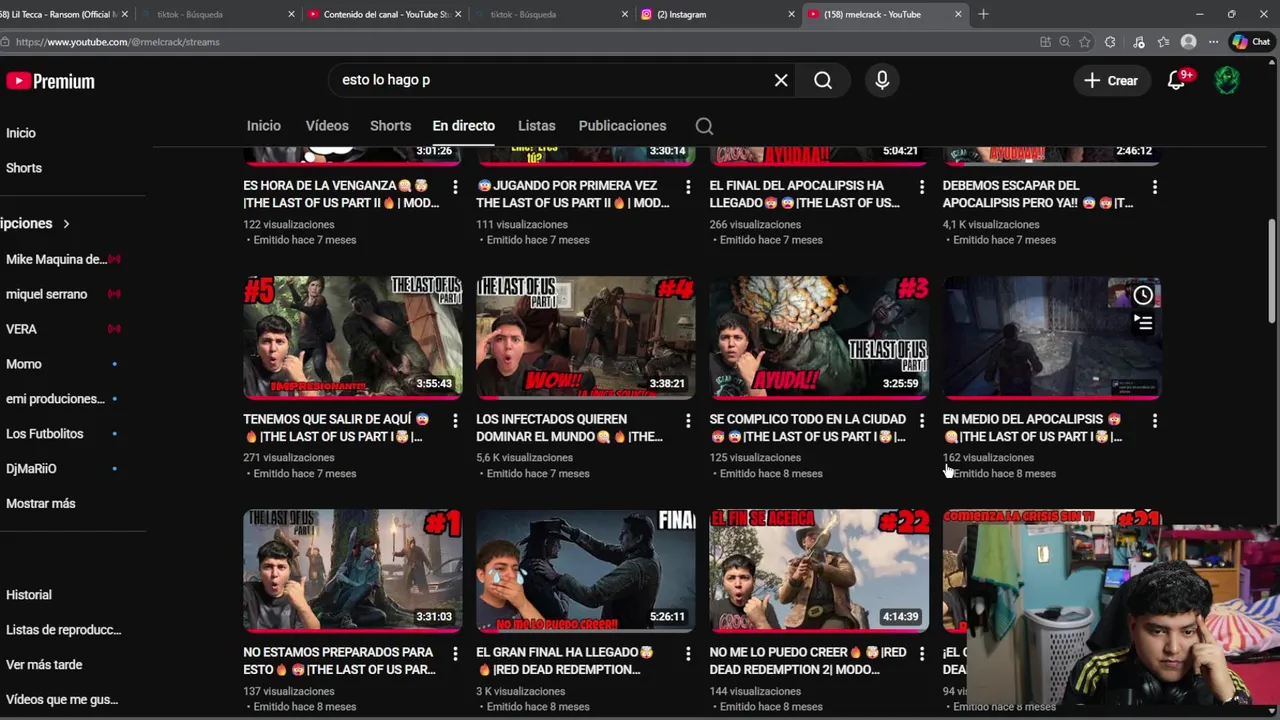Image resolution: width=1280 pixels, height=720 pixels.
Task: Open options for EN MEDIO DEL APOCALIPSIS video
Action: pyautogui.click(x=1154, y=421)
